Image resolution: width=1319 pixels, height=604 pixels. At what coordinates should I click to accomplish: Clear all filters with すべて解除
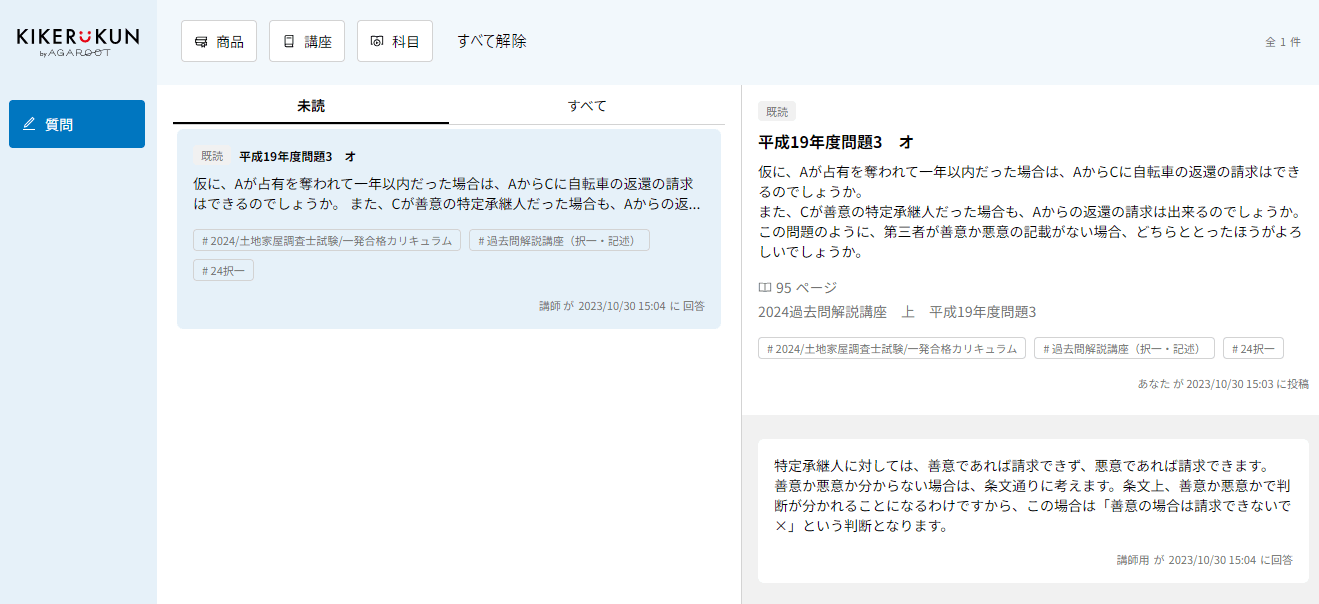(x=491, y=41)
